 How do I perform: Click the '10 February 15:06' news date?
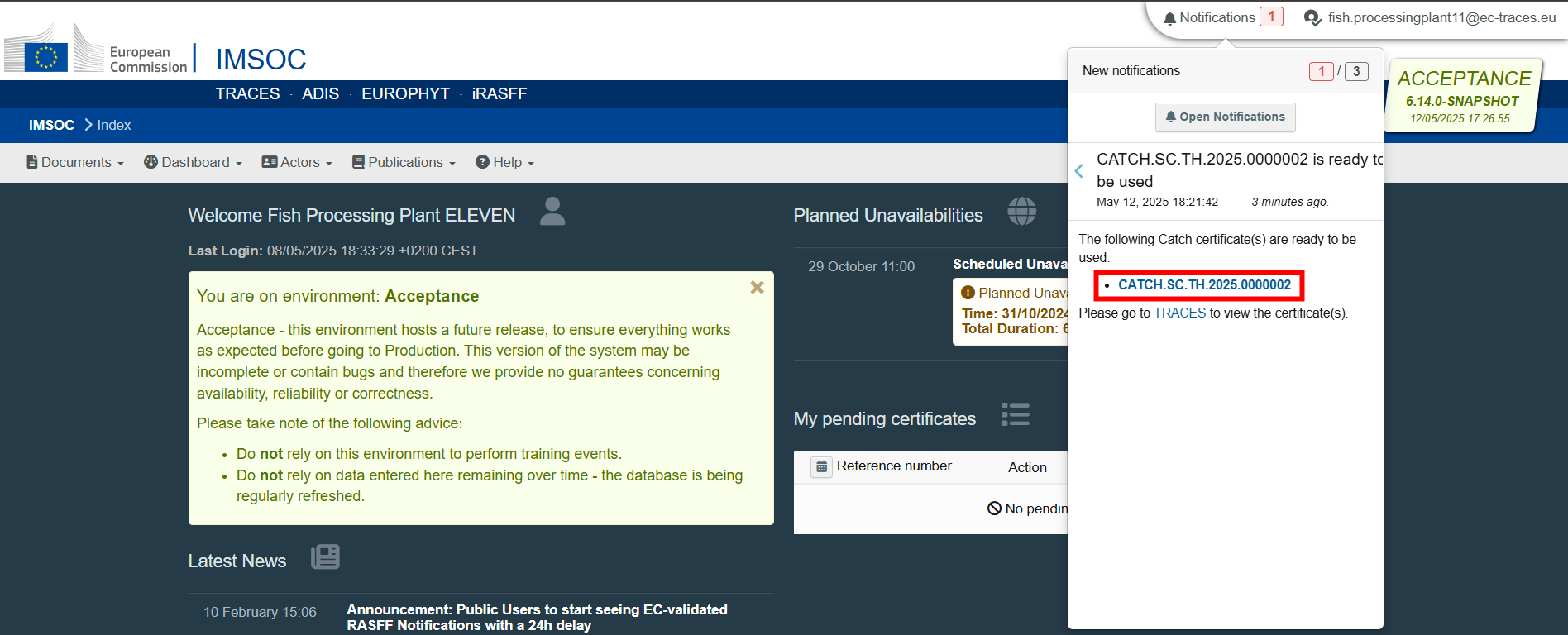(x=260, y=613)
